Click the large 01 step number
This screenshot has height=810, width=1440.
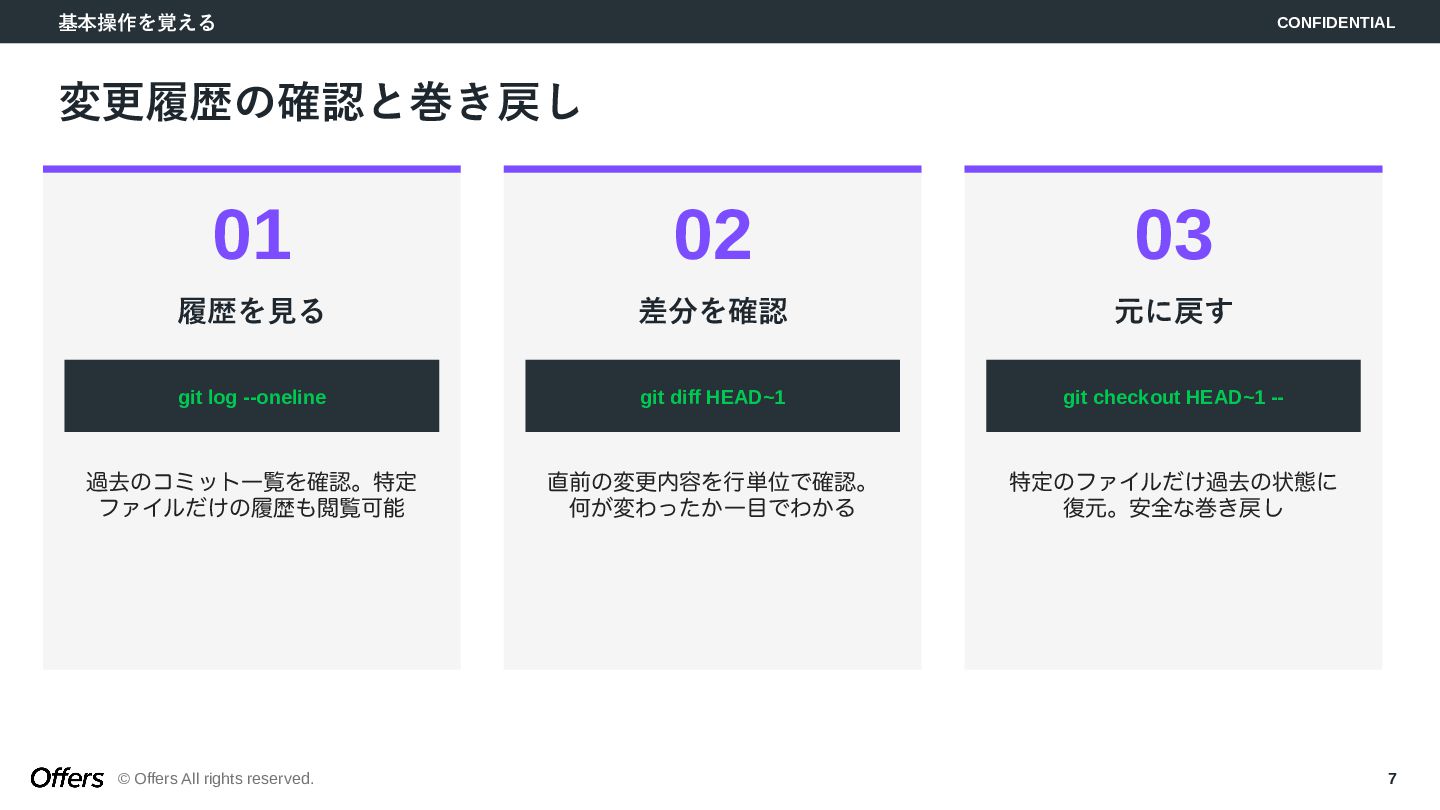point(252,236)
